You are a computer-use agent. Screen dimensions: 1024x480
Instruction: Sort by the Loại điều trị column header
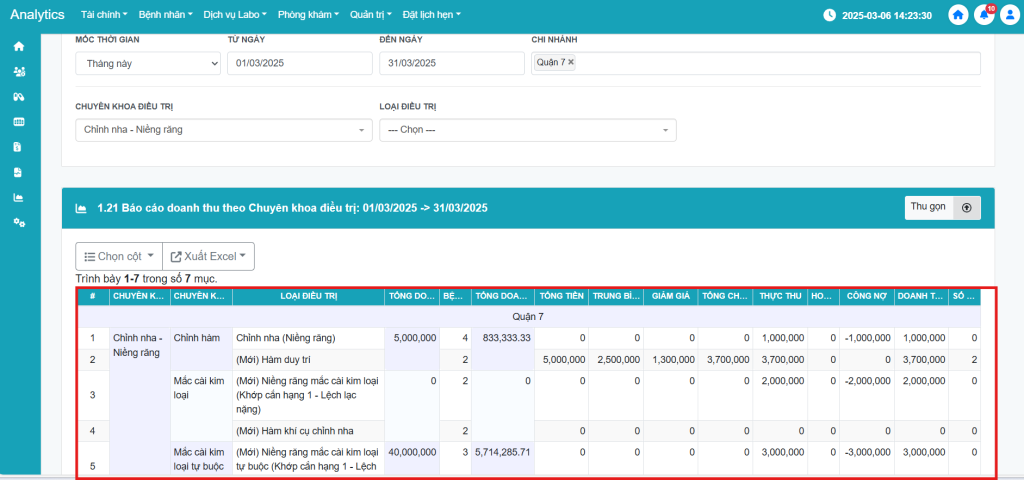pyautogui.click(x=308, y=296)
